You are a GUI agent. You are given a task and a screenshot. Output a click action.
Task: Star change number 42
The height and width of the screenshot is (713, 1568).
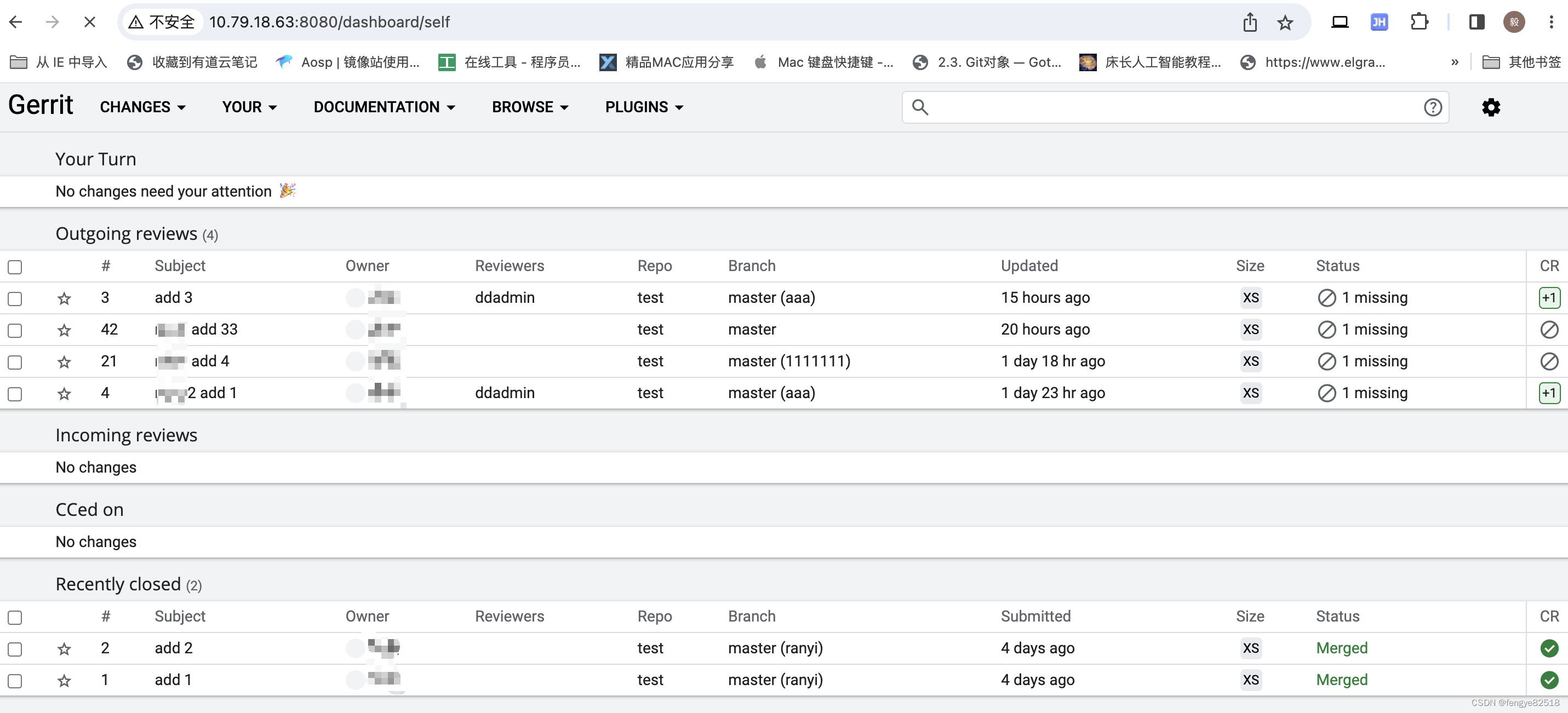pyautogui.click(x=64, y=330)
